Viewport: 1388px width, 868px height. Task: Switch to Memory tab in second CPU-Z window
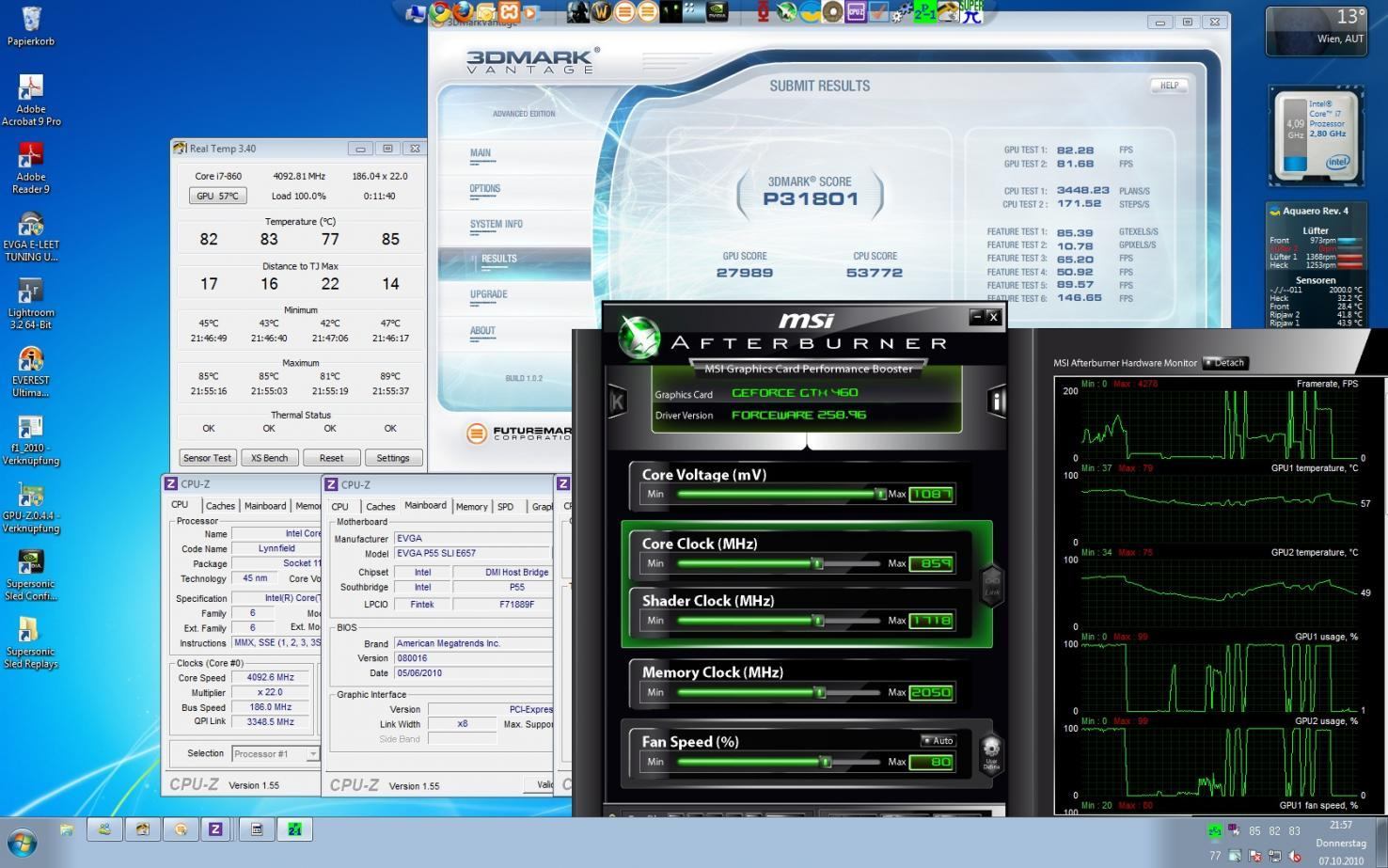(471, 507)
